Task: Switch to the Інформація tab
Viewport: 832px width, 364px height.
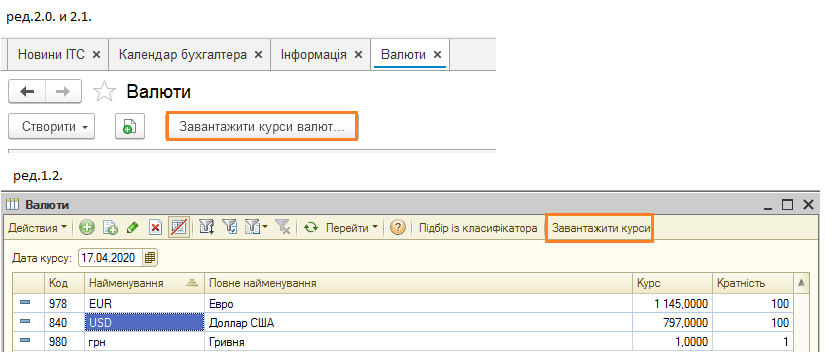Action: tap(322, 55)
